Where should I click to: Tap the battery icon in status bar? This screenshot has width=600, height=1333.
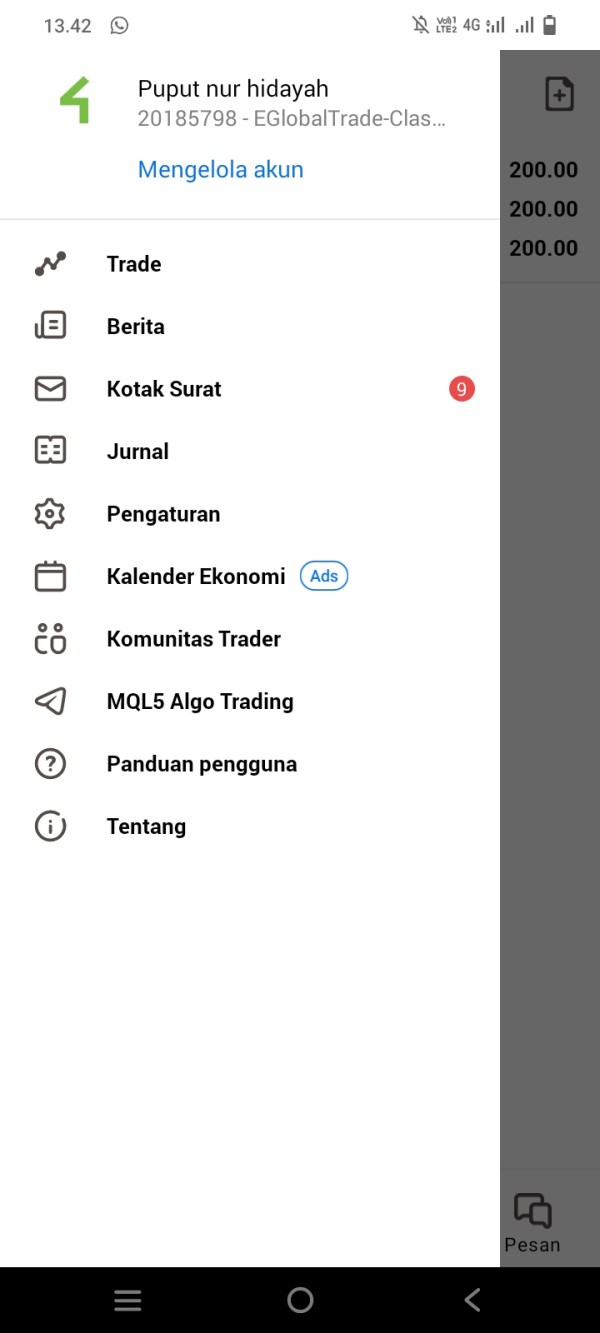549,26
